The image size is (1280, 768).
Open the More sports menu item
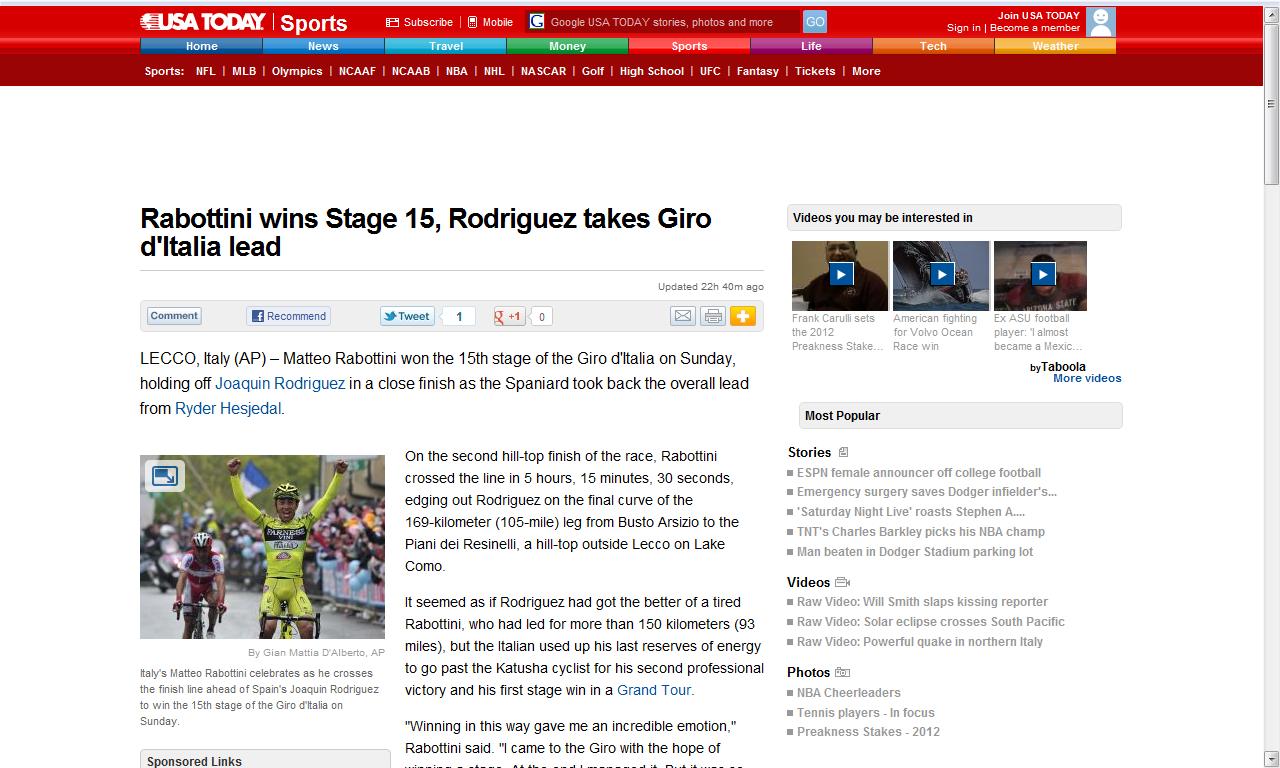pyautogui.click(x=866, y=71)
